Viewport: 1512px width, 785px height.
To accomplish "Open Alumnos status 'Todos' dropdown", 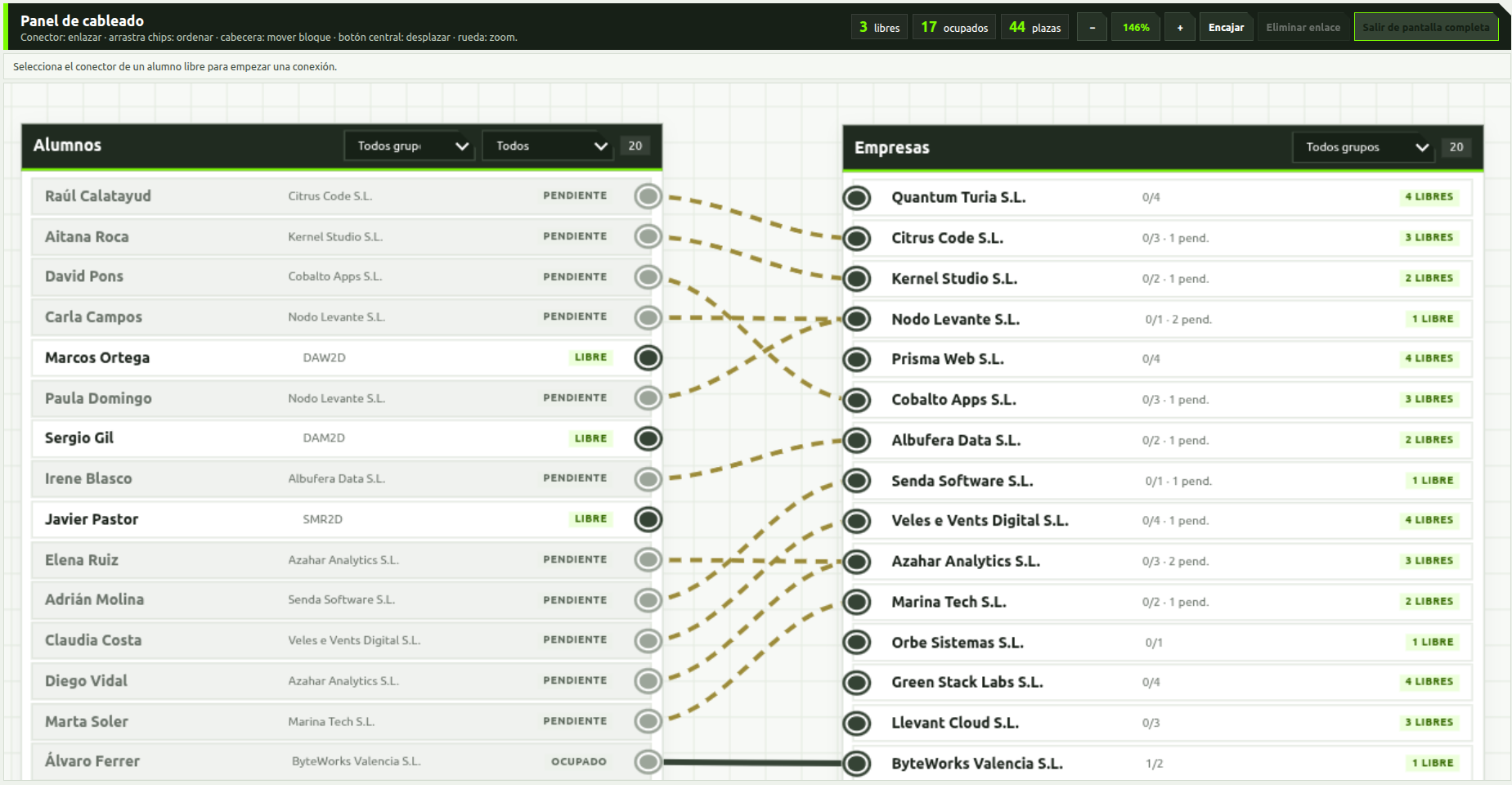I will (x=548, y=146).
